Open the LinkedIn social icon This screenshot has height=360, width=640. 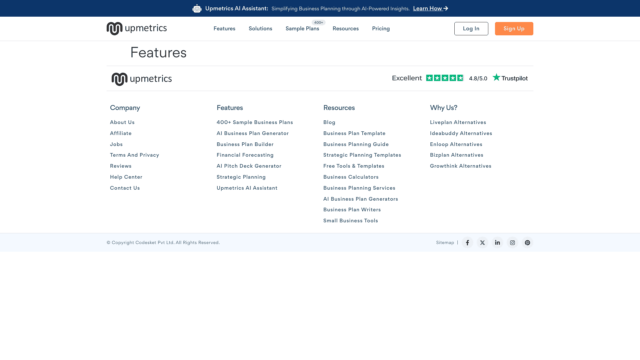(497, 242)
